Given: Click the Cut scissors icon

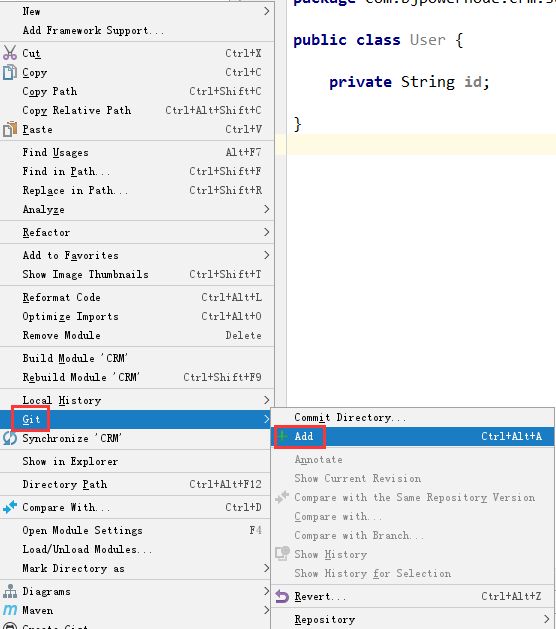Looking at the screenshot, I should point(10,53).
